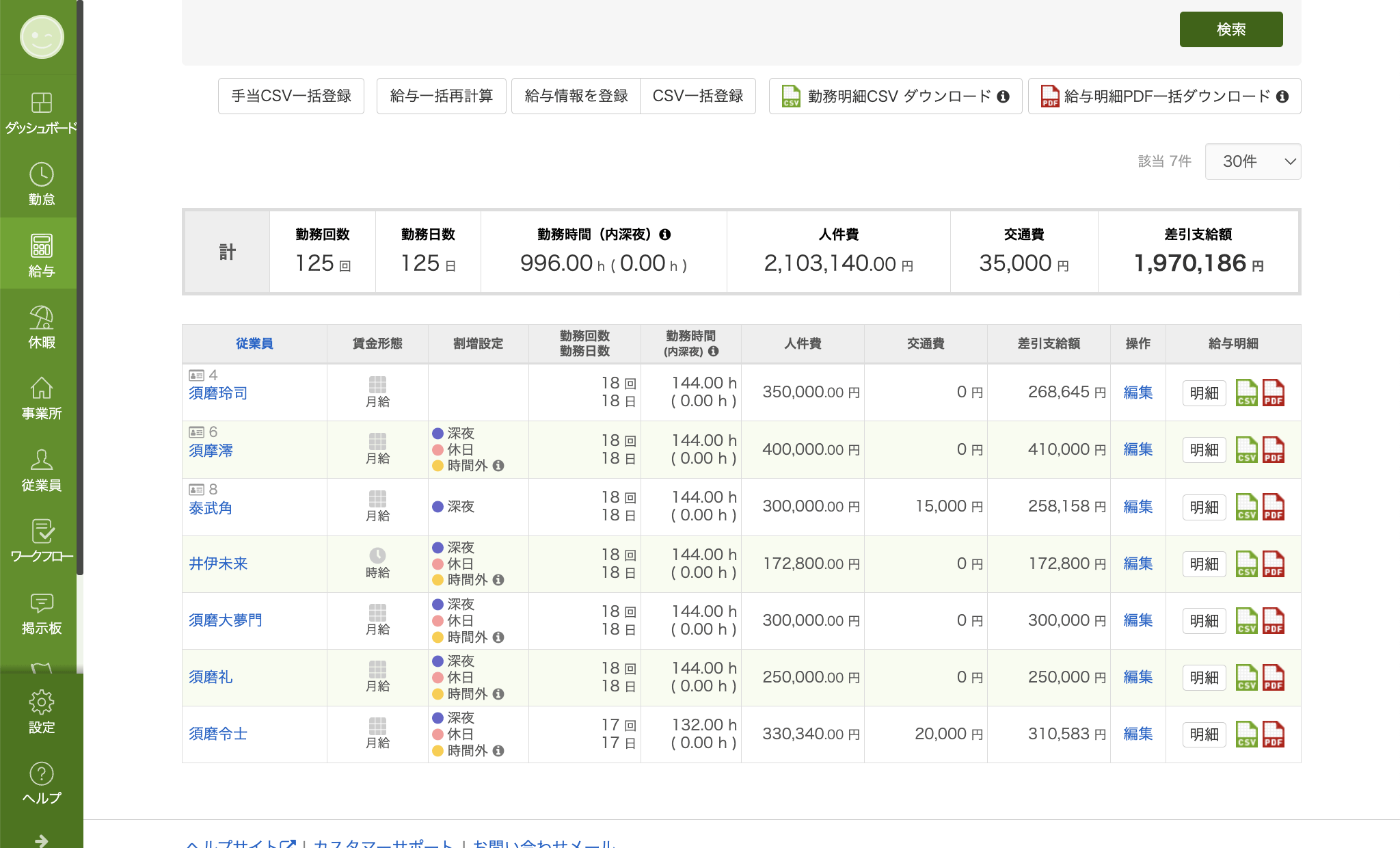The height and width of the screenshot is (848, 1400).
Task: Open the 30件 page size dropdown
Action: click(1252, 161)
